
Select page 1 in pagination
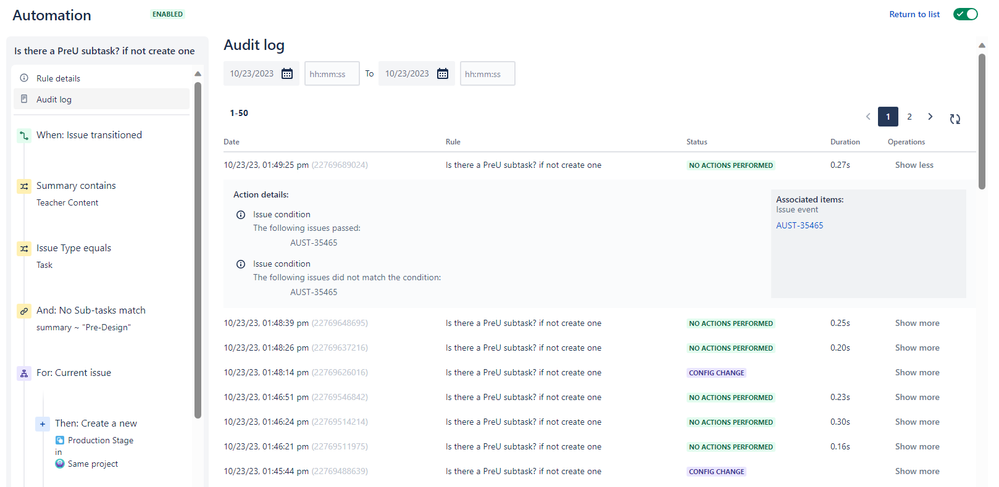pos(888,117)
